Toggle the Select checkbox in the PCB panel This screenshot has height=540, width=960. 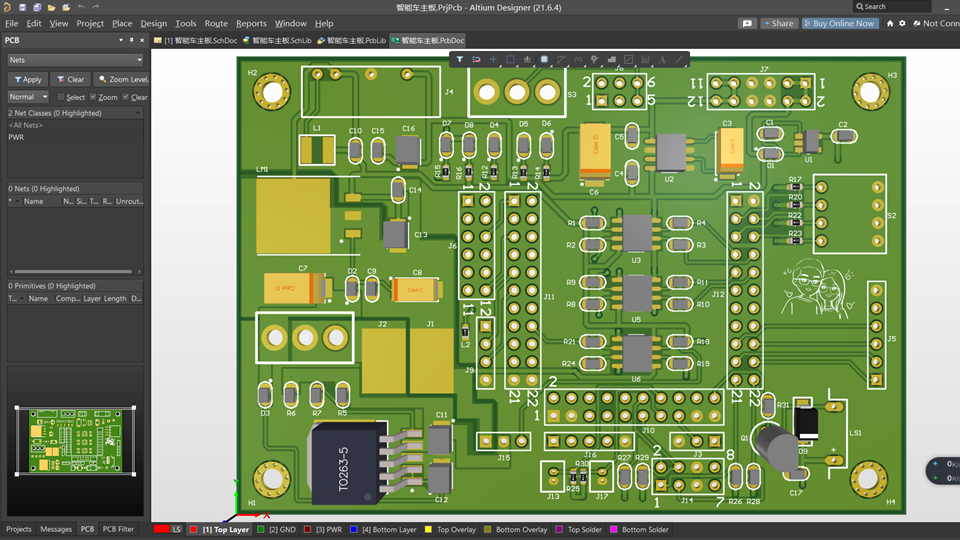(61, 97)
